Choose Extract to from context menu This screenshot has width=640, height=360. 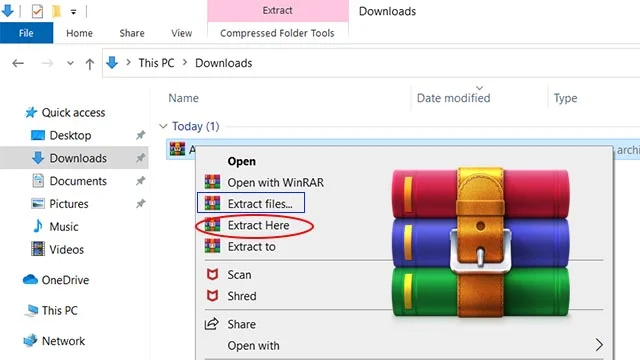(251, 247)
